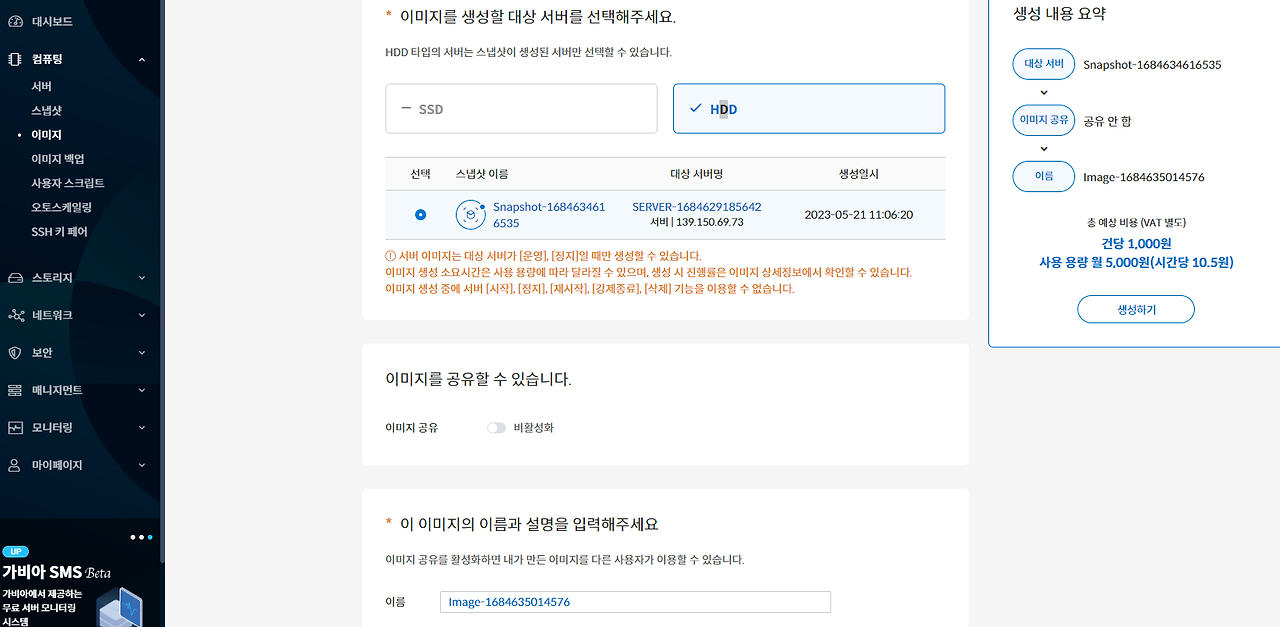Click the snapshot icon beside Snapshot-1684634616535
This screenshot has width=1280, height=627.
470,215
